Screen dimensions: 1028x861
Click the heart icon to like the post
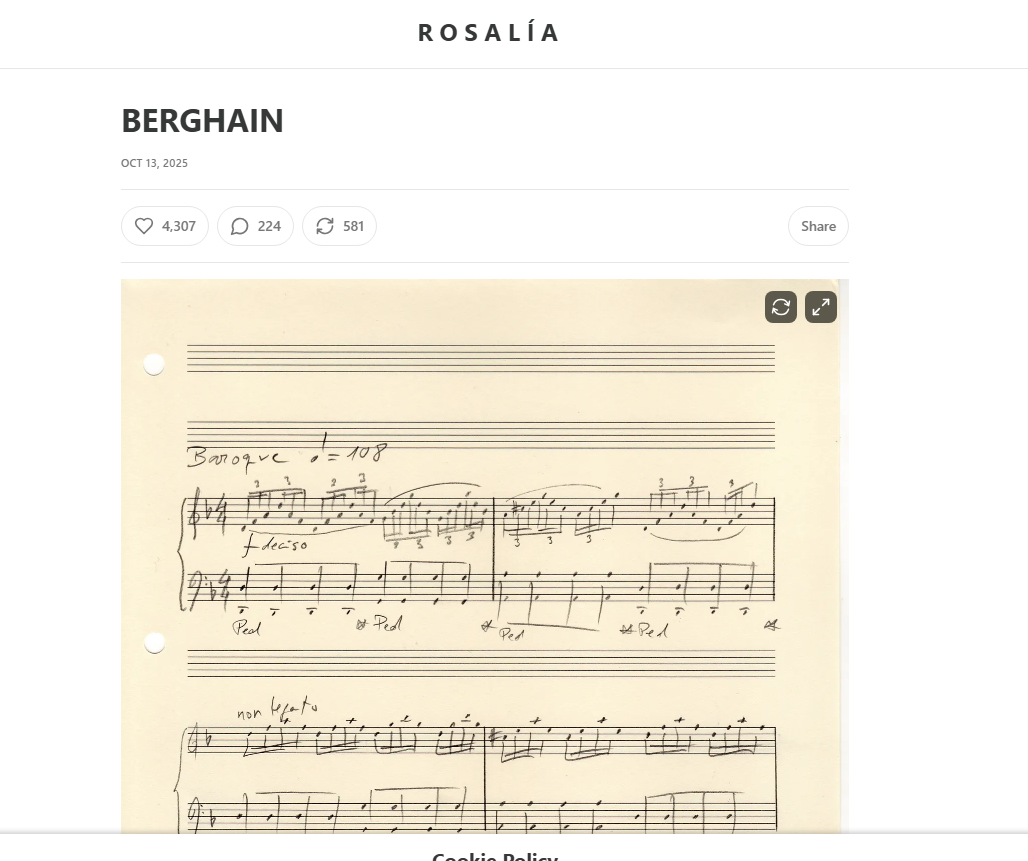(144, 226)
